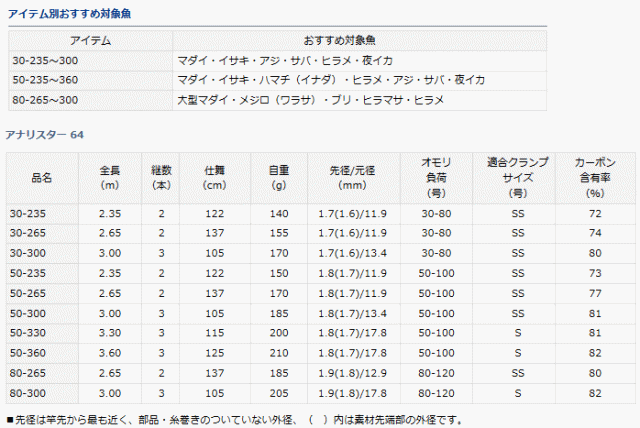Select text starting 大型マダイ・メジロ
The image size is (640, 428).
310,100
